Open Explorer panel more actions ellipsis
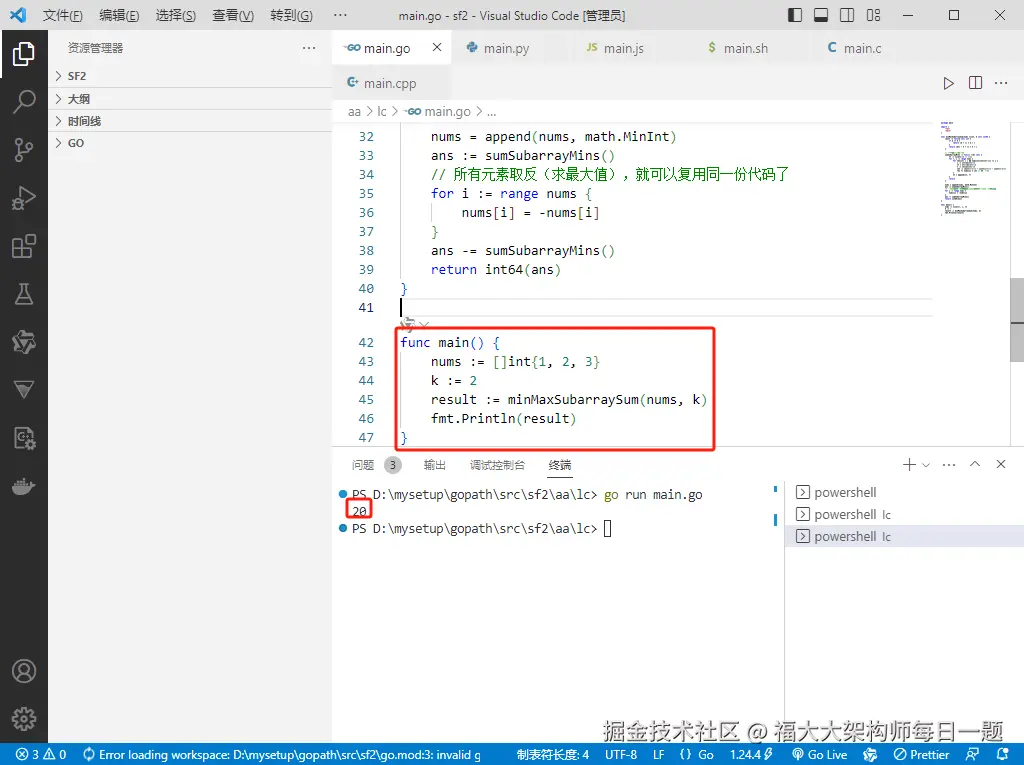The height and width of the screenshot is (765, 1024). click(309, 48)
